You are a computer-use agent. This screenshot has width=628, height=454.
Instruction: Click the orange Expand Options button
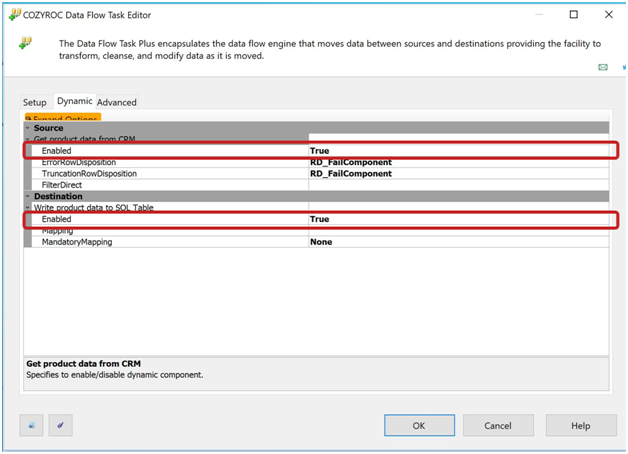(63, 118)
